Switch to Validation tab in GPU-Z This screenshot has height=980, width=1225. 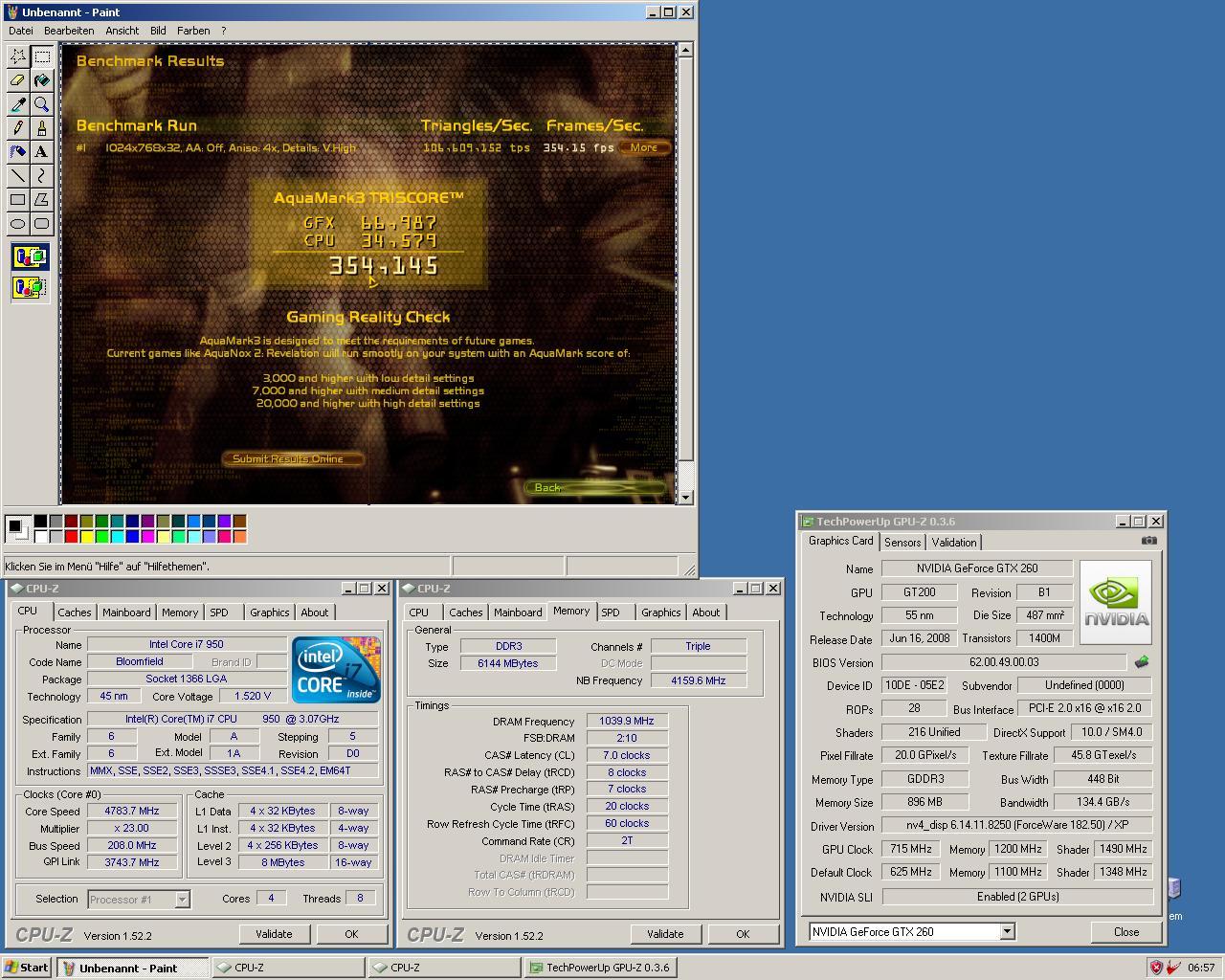pos(954,543)
